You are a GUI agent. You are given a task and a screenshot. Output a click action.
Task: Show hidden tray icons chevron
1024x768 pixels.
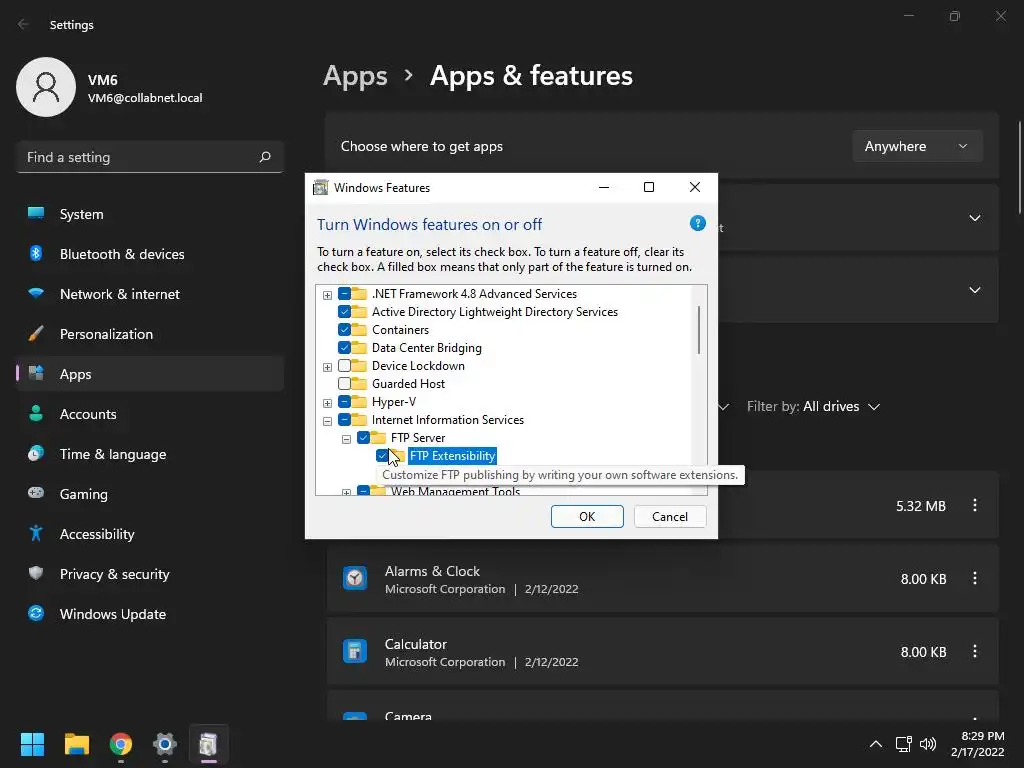(x=876, y=744)
